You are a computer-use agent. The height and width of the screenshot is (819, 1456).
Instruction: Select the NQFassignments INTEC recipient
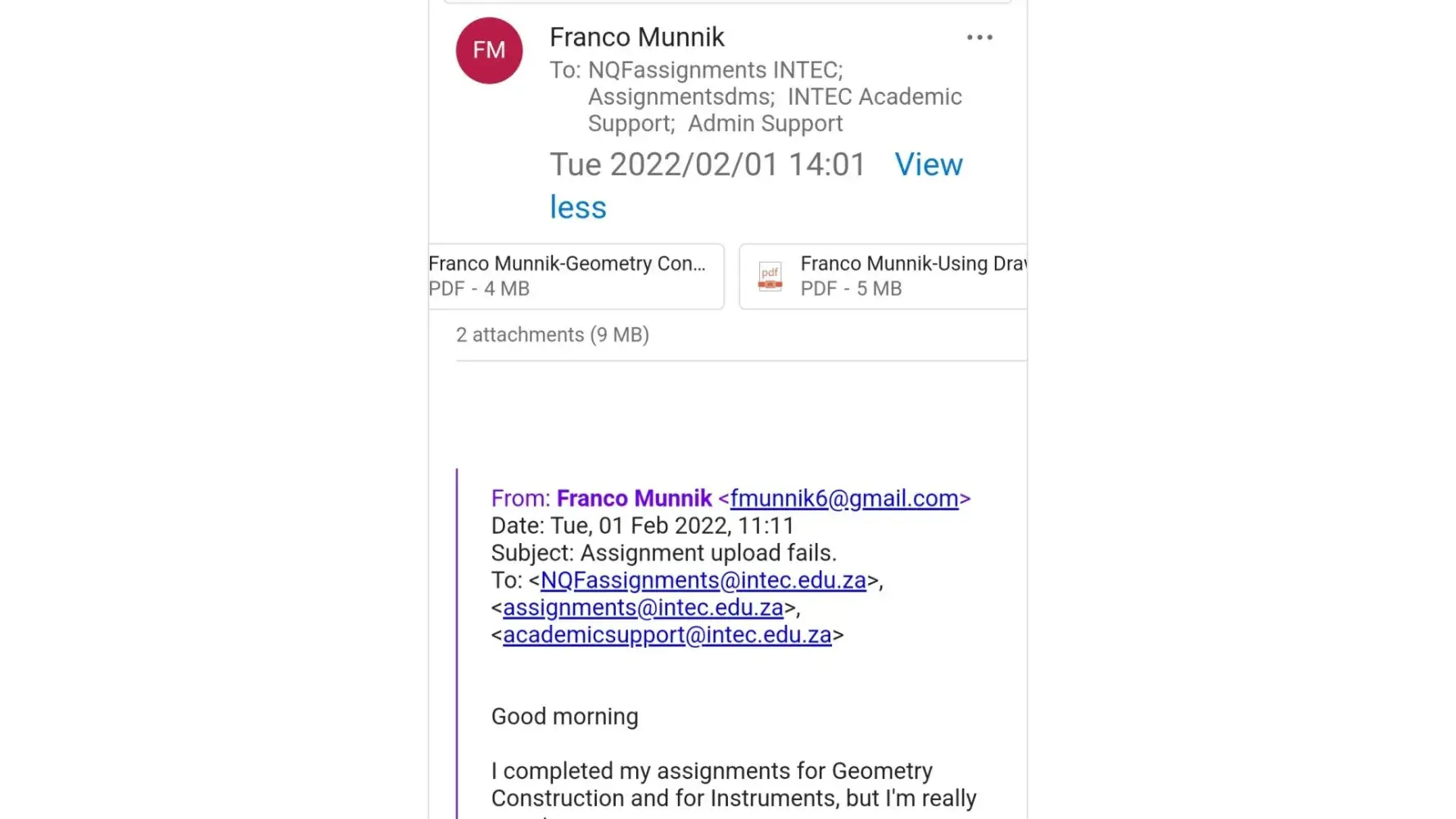coord(714,70)
